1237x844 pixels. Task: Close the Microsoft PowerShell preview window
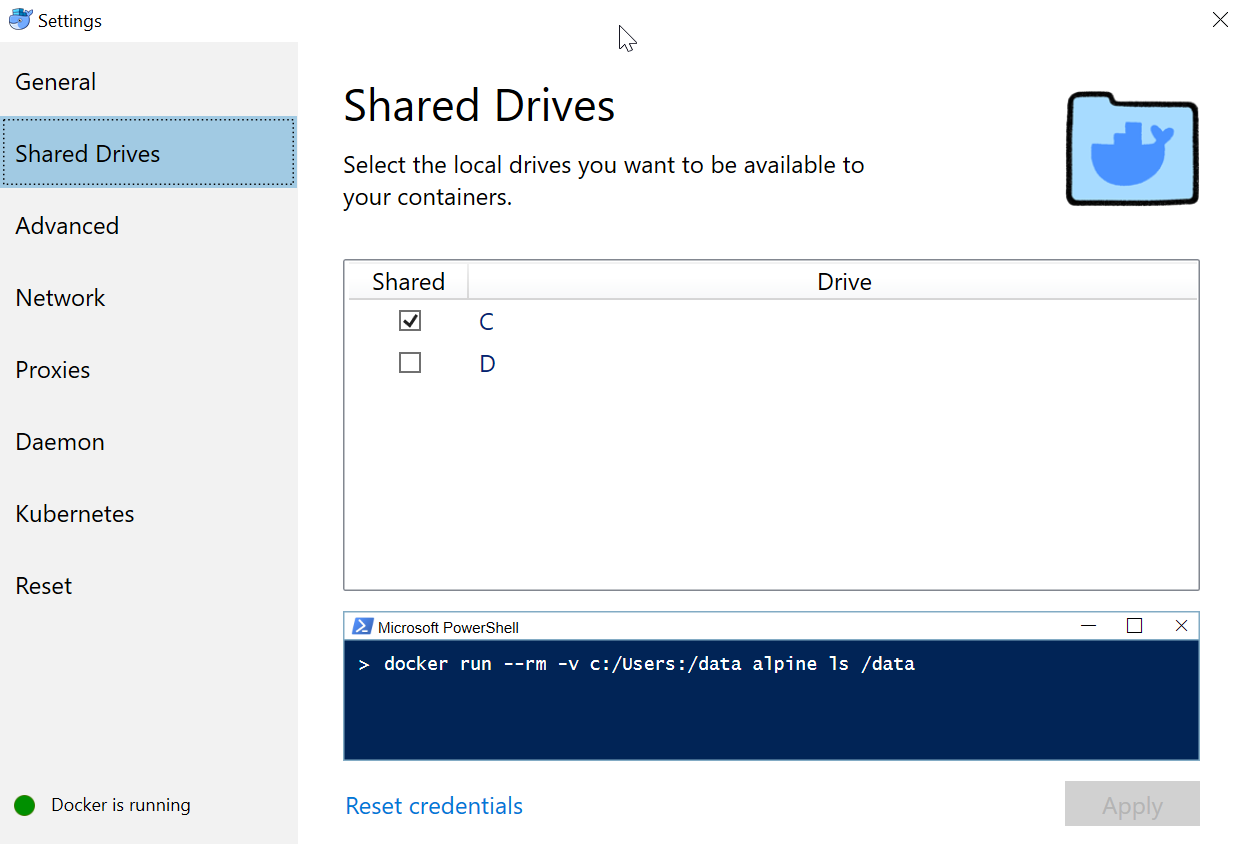point(1181,626)
